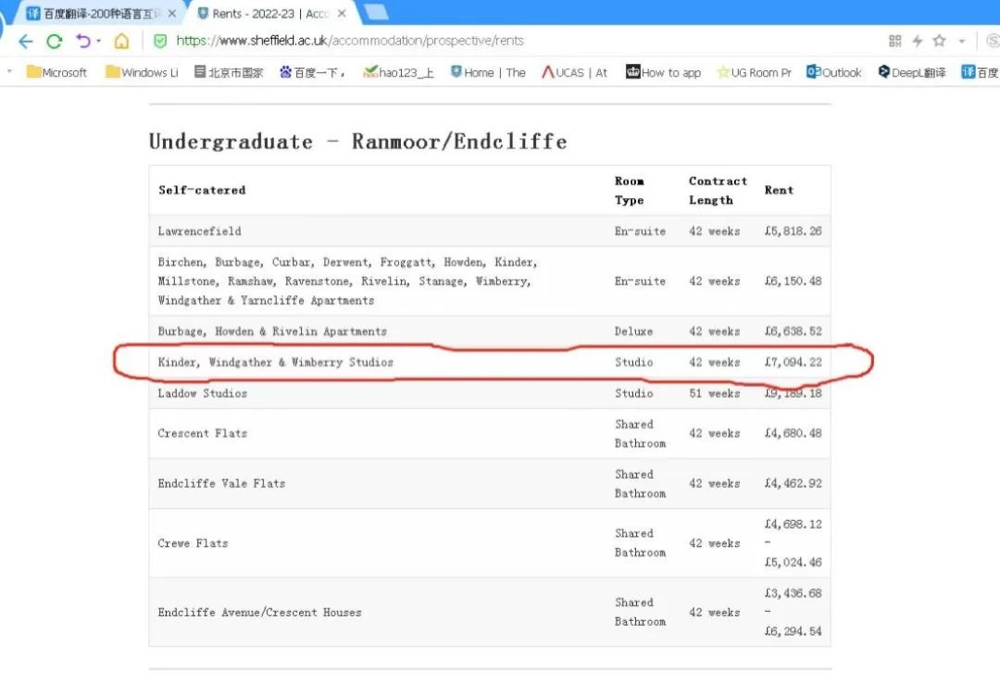Viewport: 1000px width, 684px height.
Task: Click the Rent column header
Action: (x=779, y=190)
